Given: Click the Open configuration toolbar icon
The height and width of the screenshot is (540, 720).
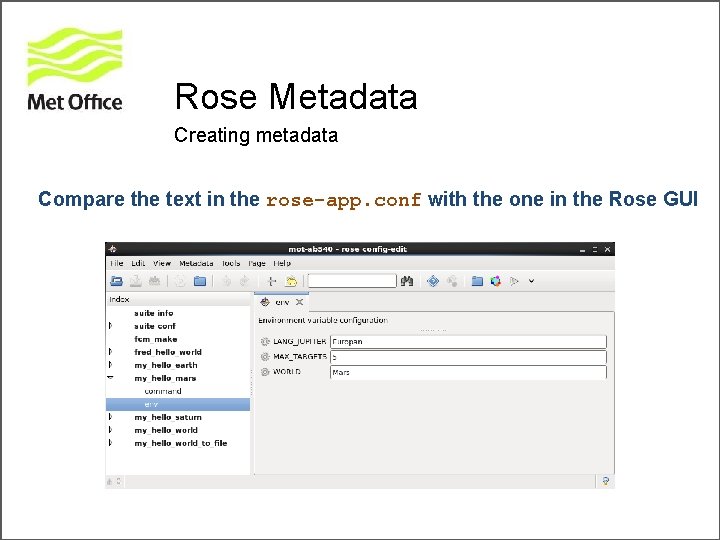Looking at the screenshot, I should click(117, 281).
